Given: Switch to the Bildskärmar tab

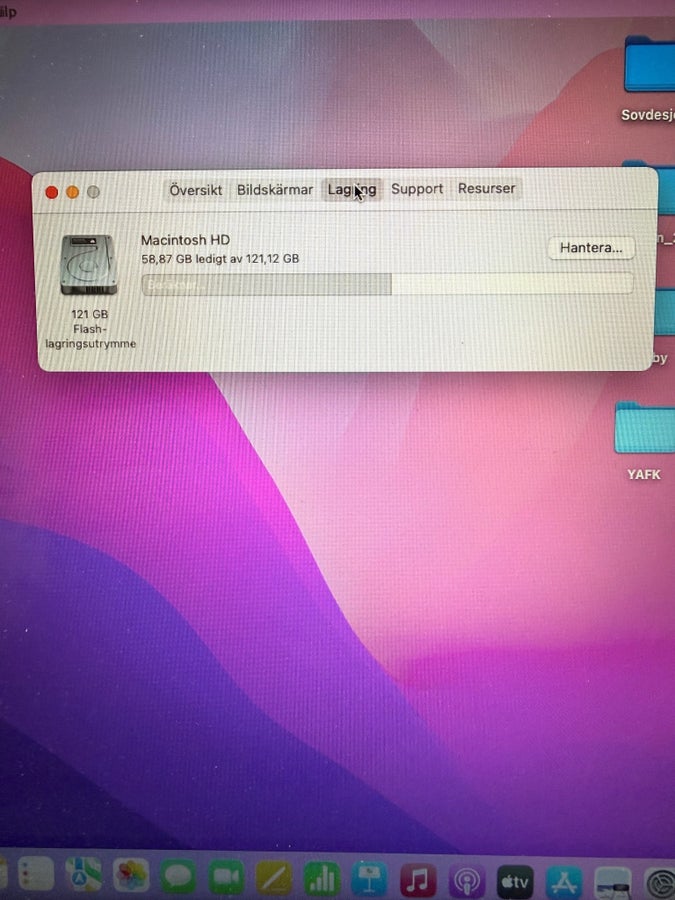Looking at the screenshot, I should point(274,189).
